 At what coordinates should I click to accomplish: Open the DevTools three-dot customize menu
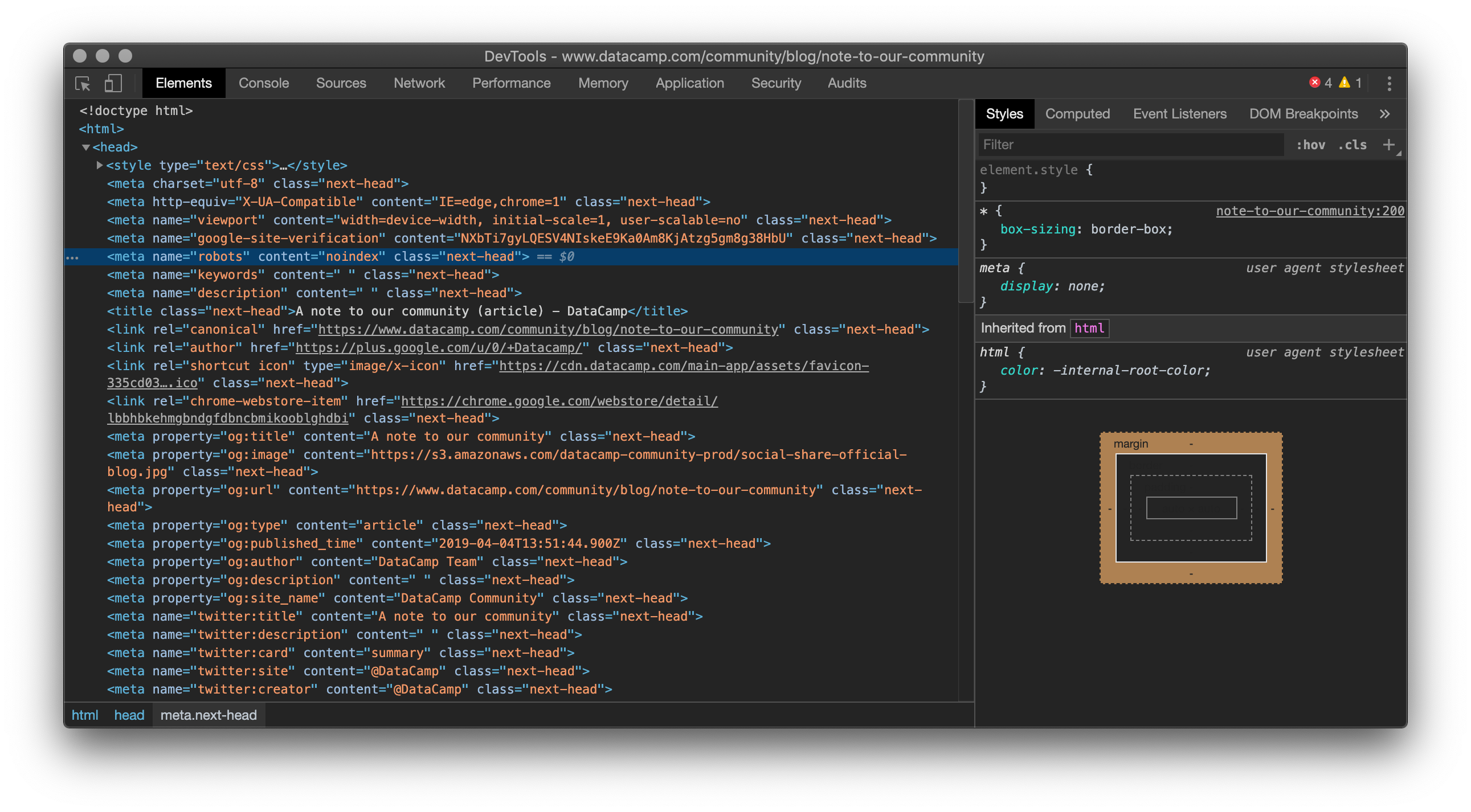pos(1389,83)
